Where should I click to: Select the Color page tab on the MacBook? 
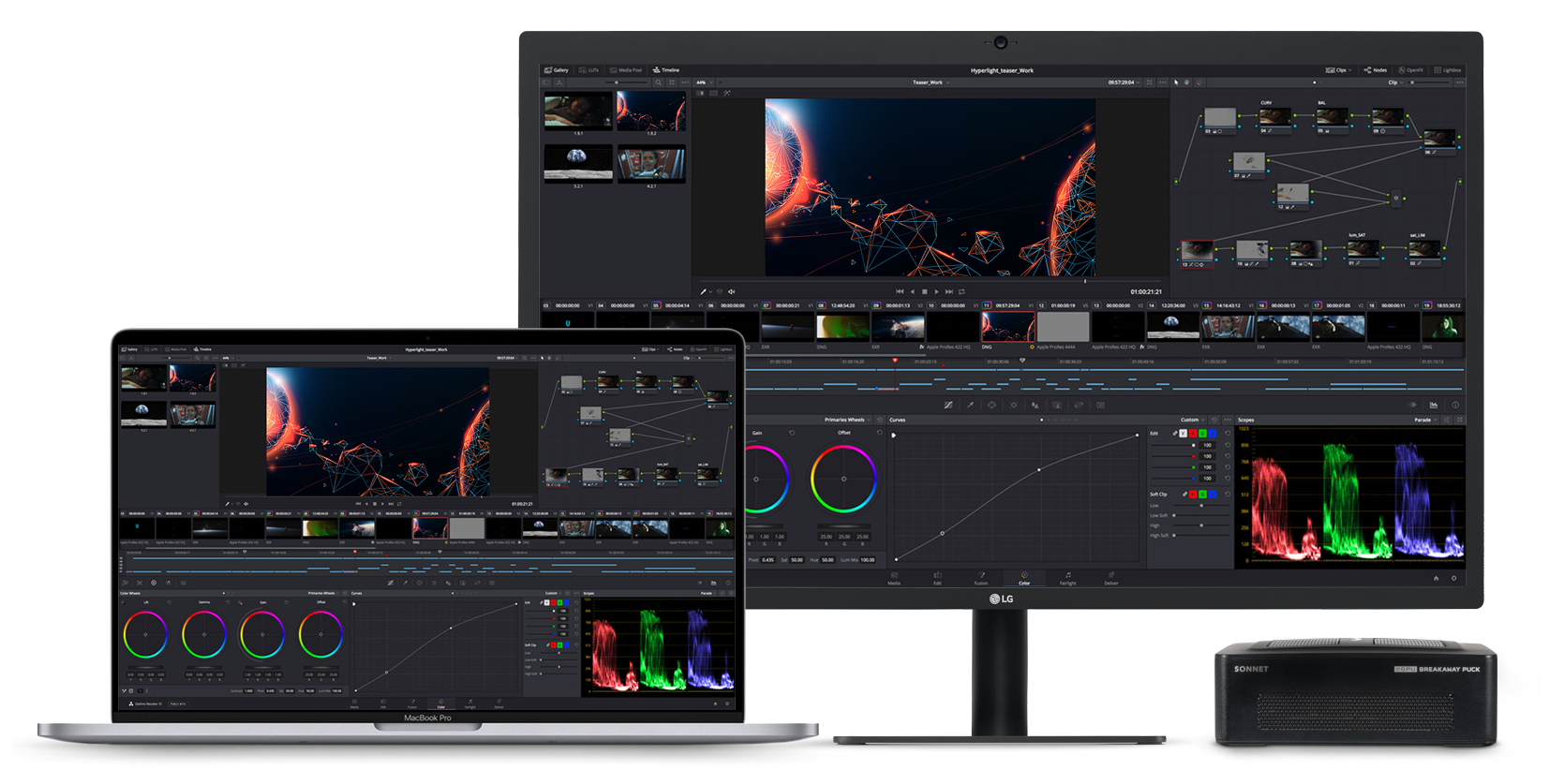tap(441, 703)
